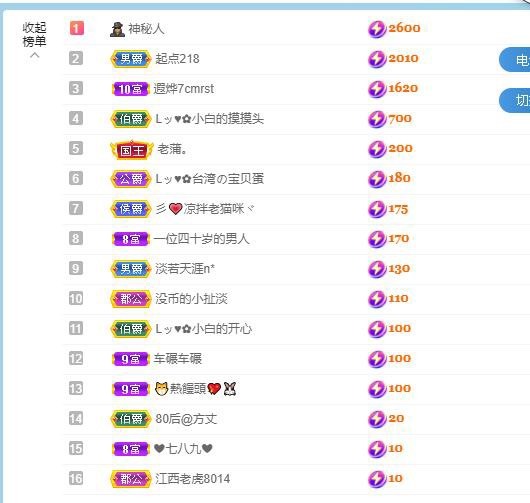Select user 江西老虎8014

point(192,479)
